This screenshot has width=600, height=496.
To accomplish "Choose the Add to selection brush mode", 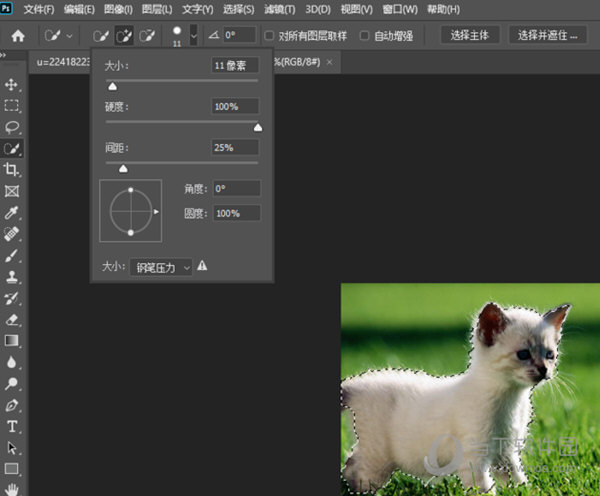I will [124, 36].
